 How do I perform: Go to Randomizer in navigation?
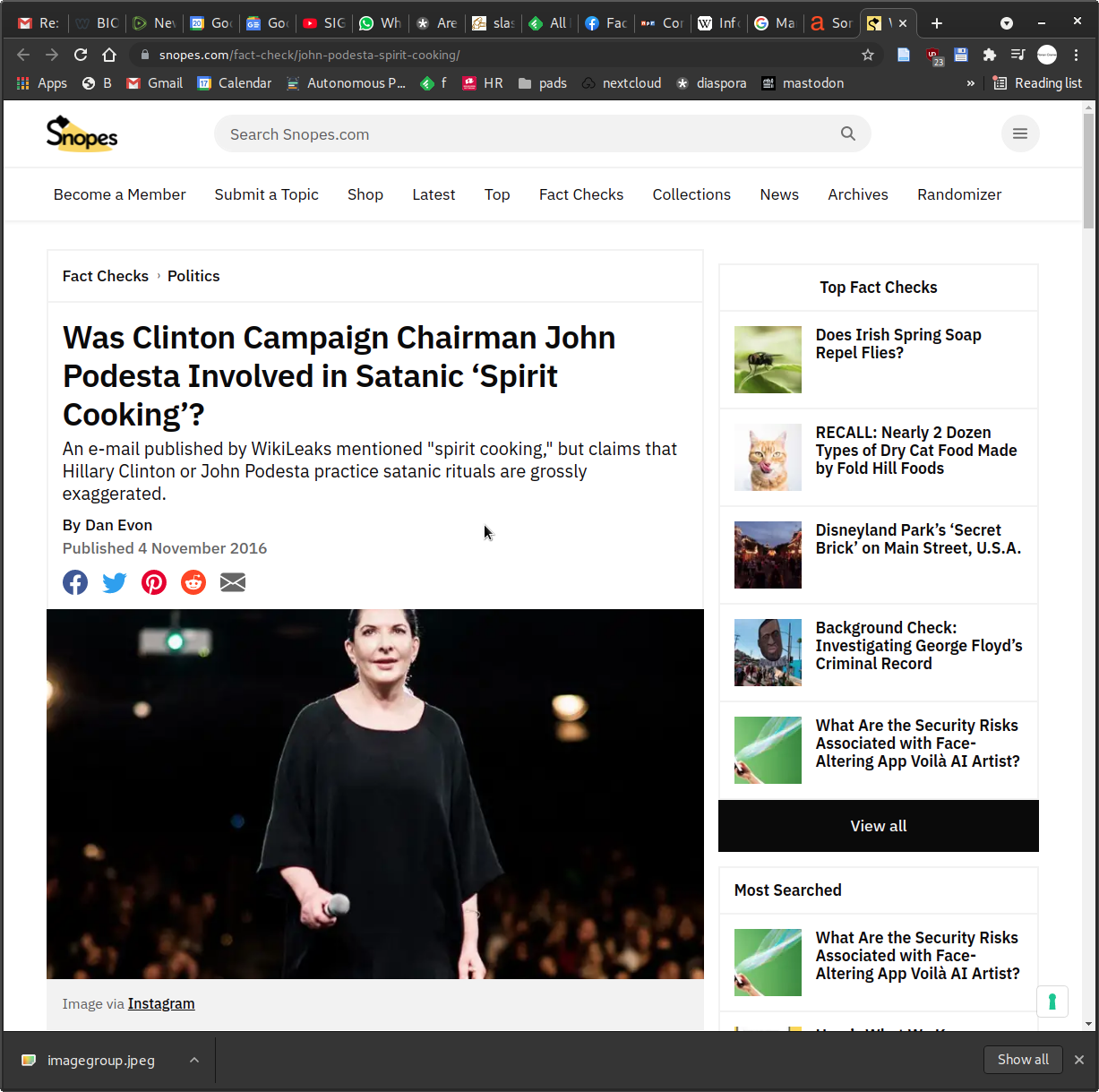[x=958, y=194]
